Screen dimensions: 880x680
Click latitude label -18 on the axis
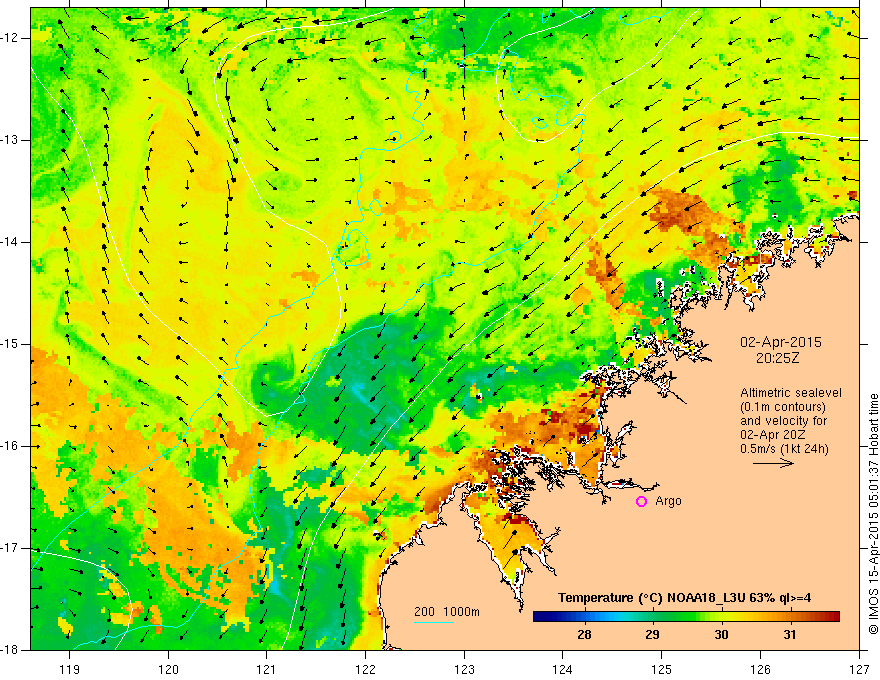pos(11,650)
